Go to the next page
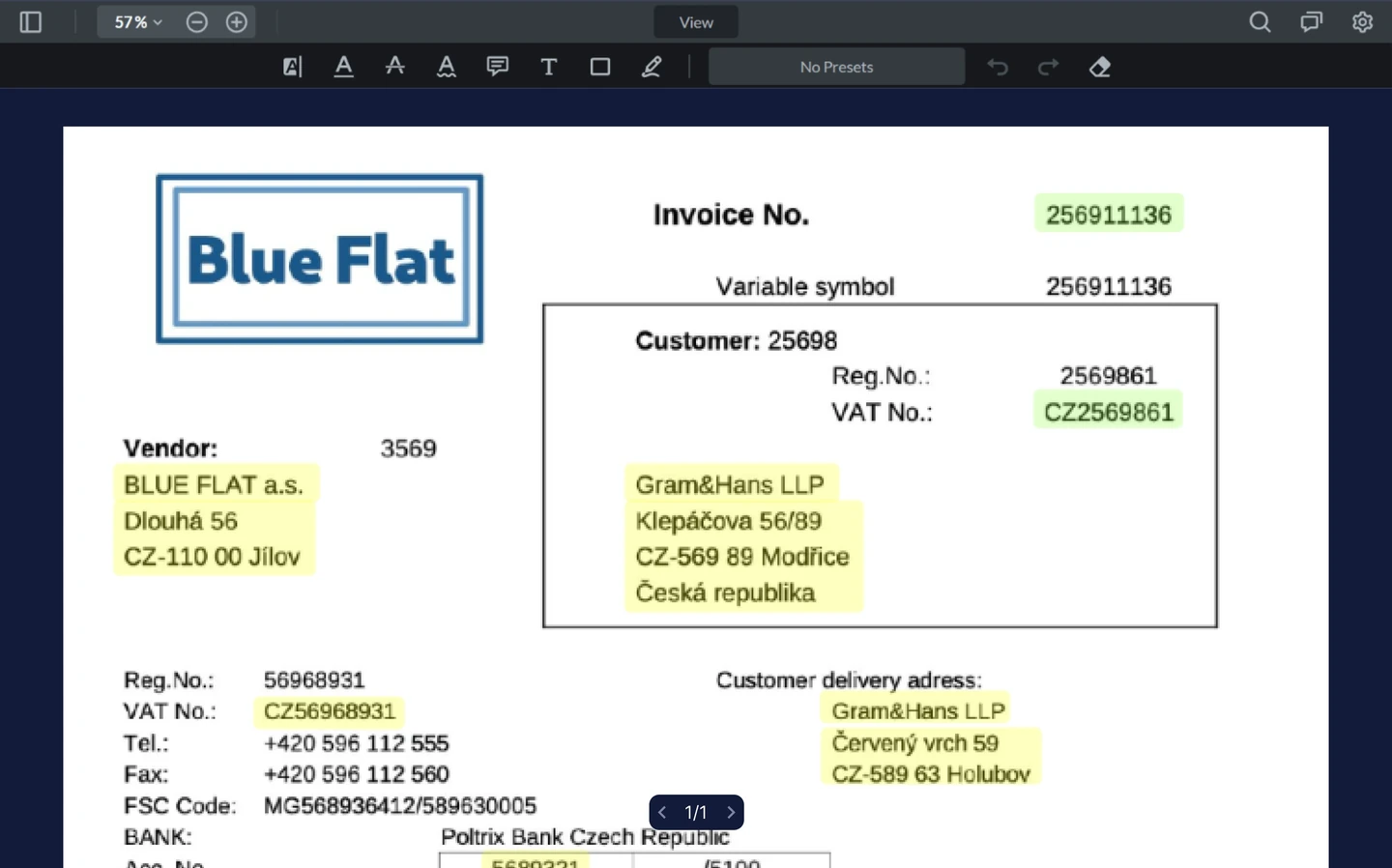Image resolution: width=1392 pixels, height=868 pixels. [731, 812]
